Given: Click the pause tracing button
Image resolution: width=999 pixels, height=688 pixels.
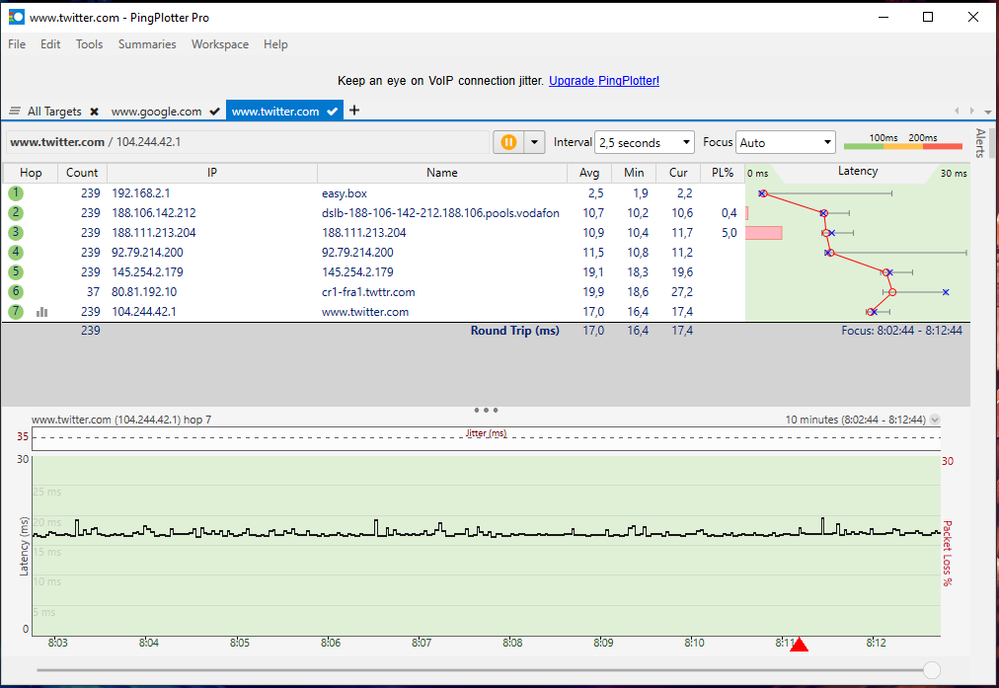Looking at the screenshot, I should [508, 142].
